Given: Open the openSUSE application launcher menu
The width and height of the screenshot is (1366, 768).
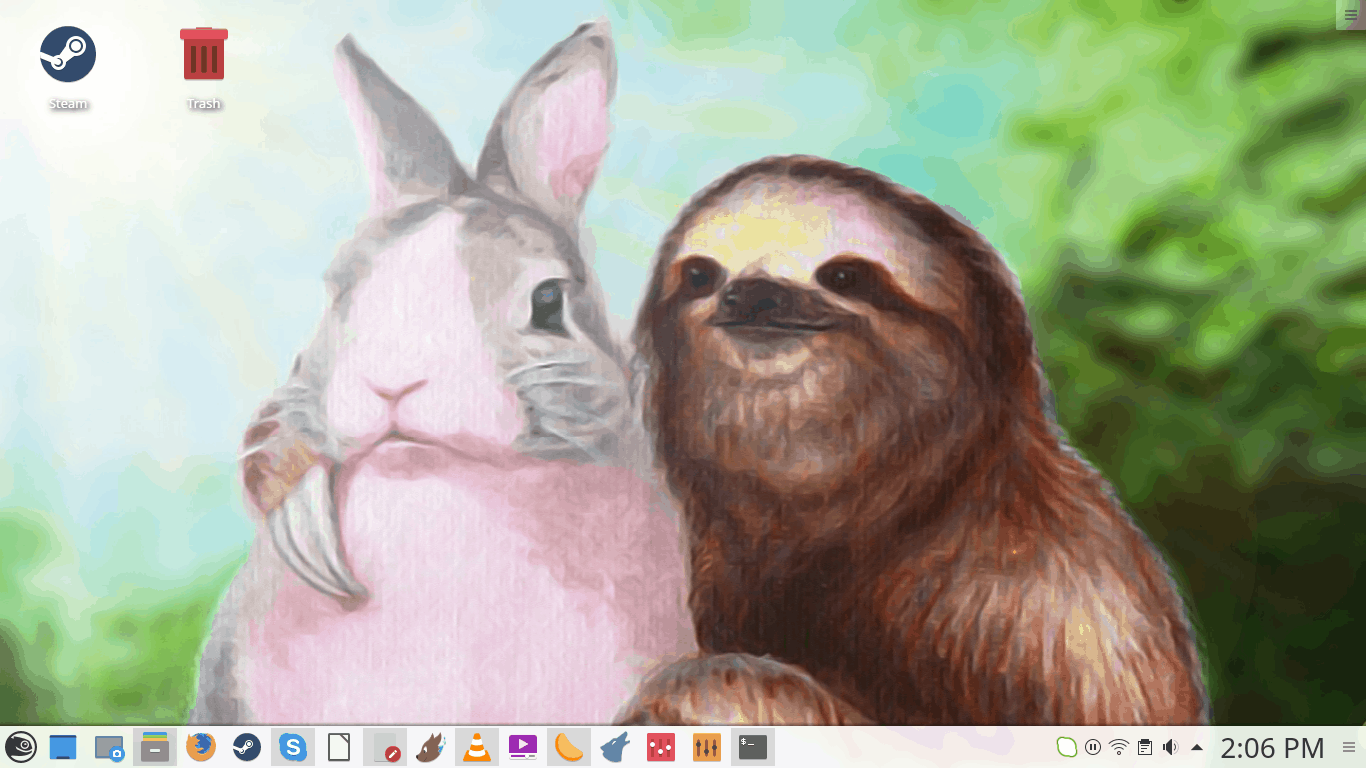Looking at the screenshot, I should click(x=20, y=747).
